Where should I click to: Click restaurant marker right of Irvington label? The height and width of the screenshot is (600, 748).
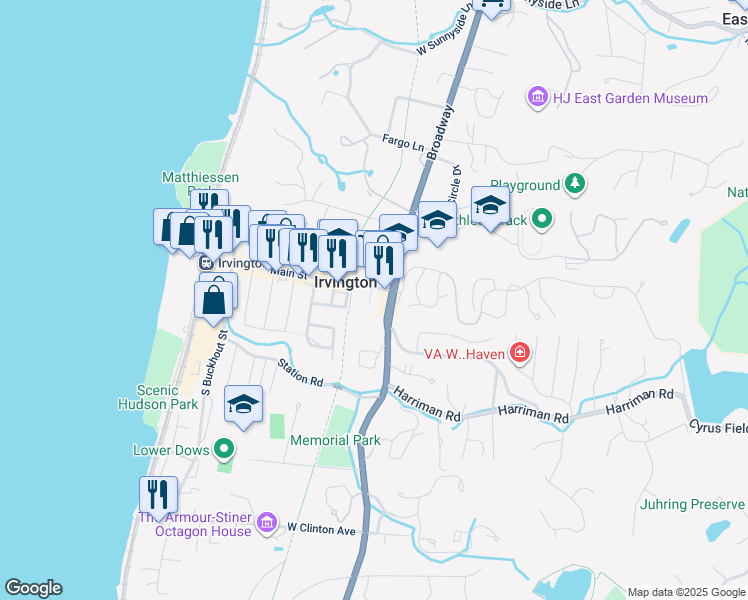384,259
